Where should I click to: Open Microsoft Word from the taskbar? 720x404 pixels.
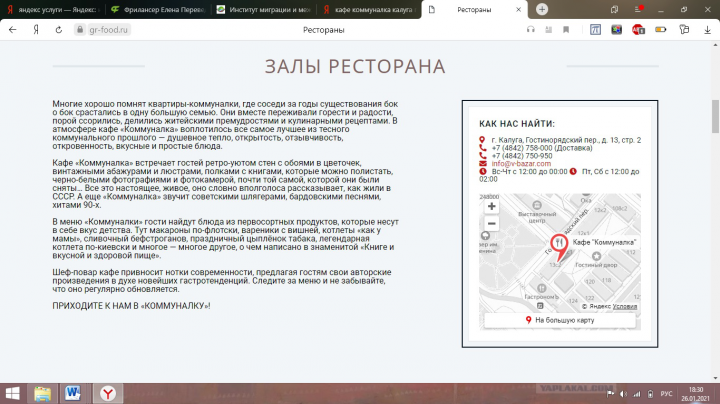73,393
